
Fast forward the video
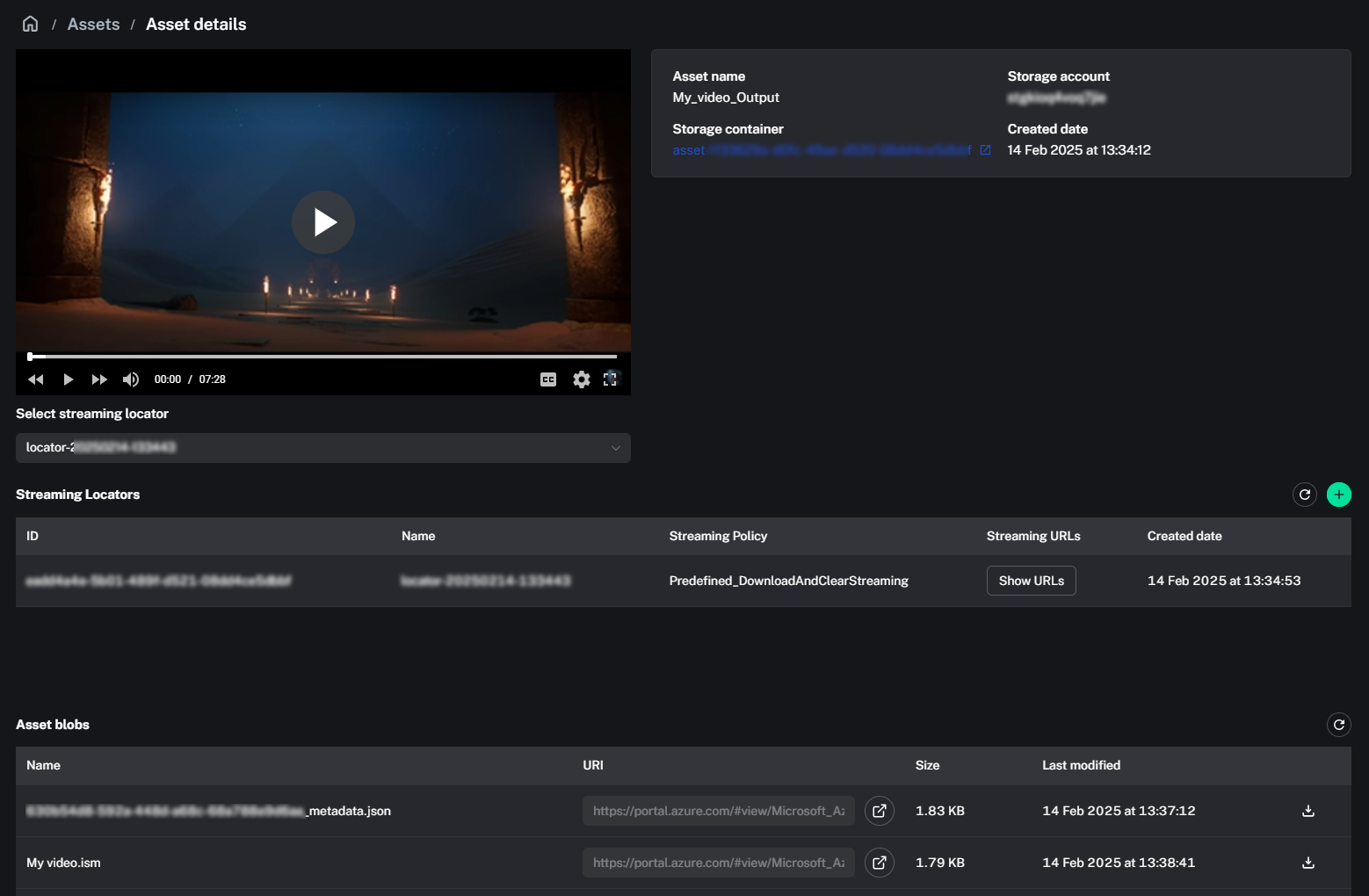click(99, 379)
